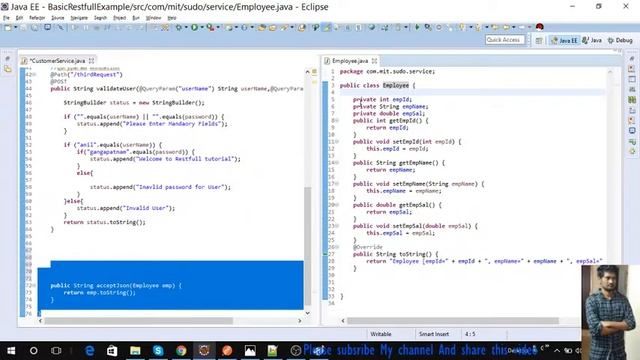Click the red JBoss icon in toolbar
The image size is (640, 360).
[x=540, y=27]
